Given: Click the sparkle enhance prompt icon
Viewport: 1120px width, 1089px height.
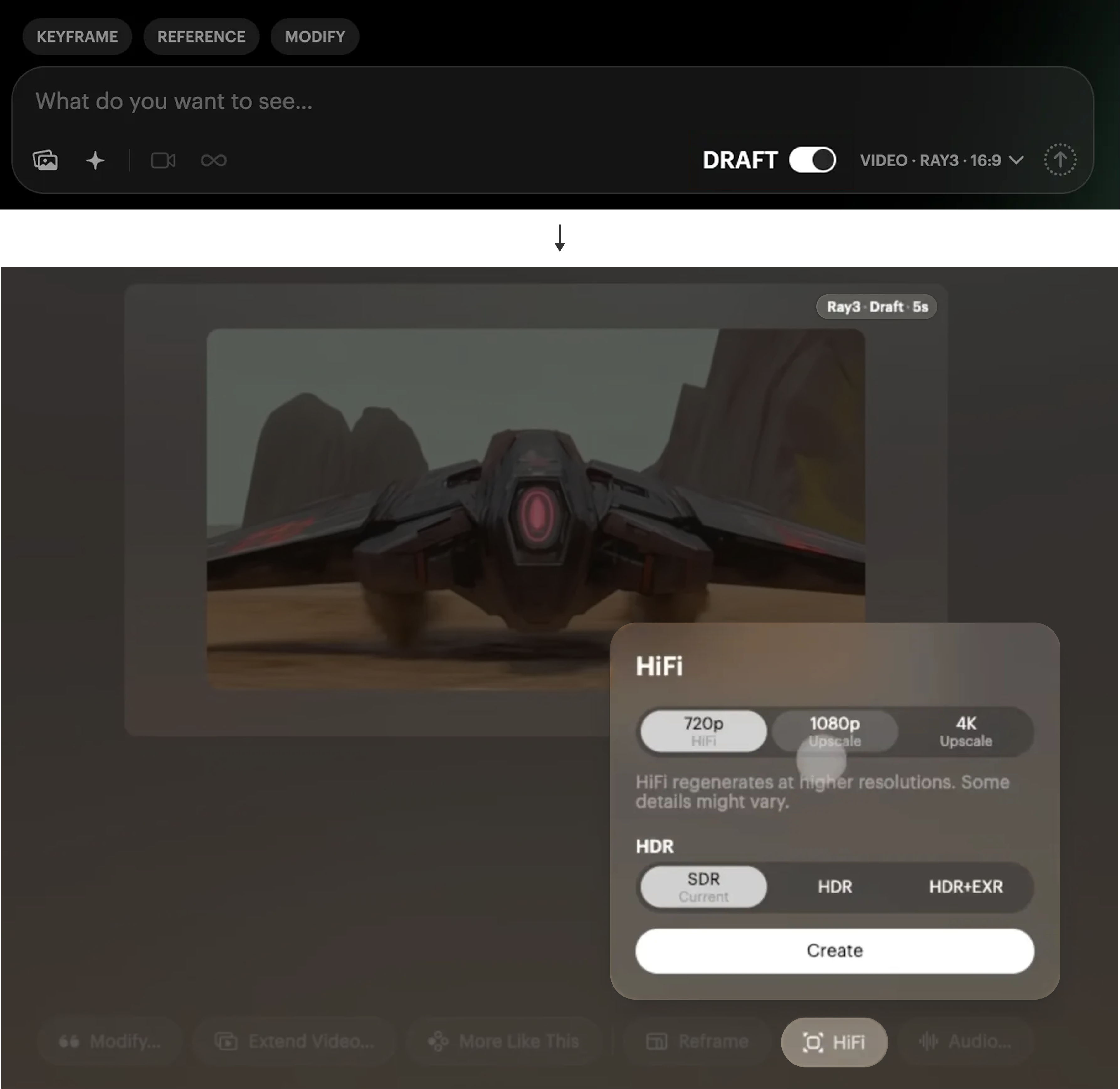Looking at the screenshot, I should 95,160.
